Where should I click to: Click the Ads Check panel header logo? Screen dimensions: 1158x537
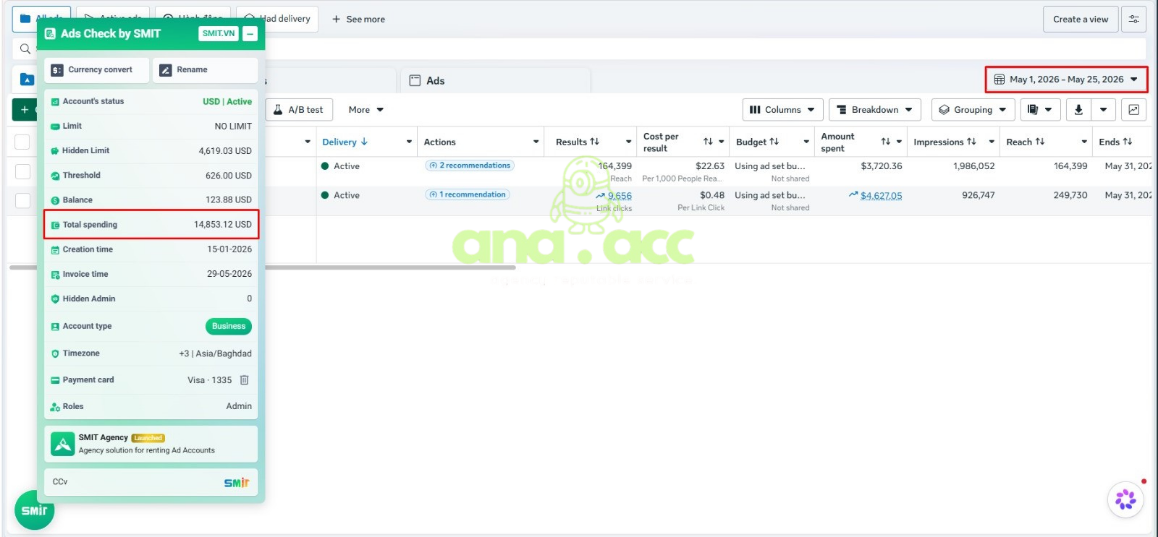tap(50, 33)
